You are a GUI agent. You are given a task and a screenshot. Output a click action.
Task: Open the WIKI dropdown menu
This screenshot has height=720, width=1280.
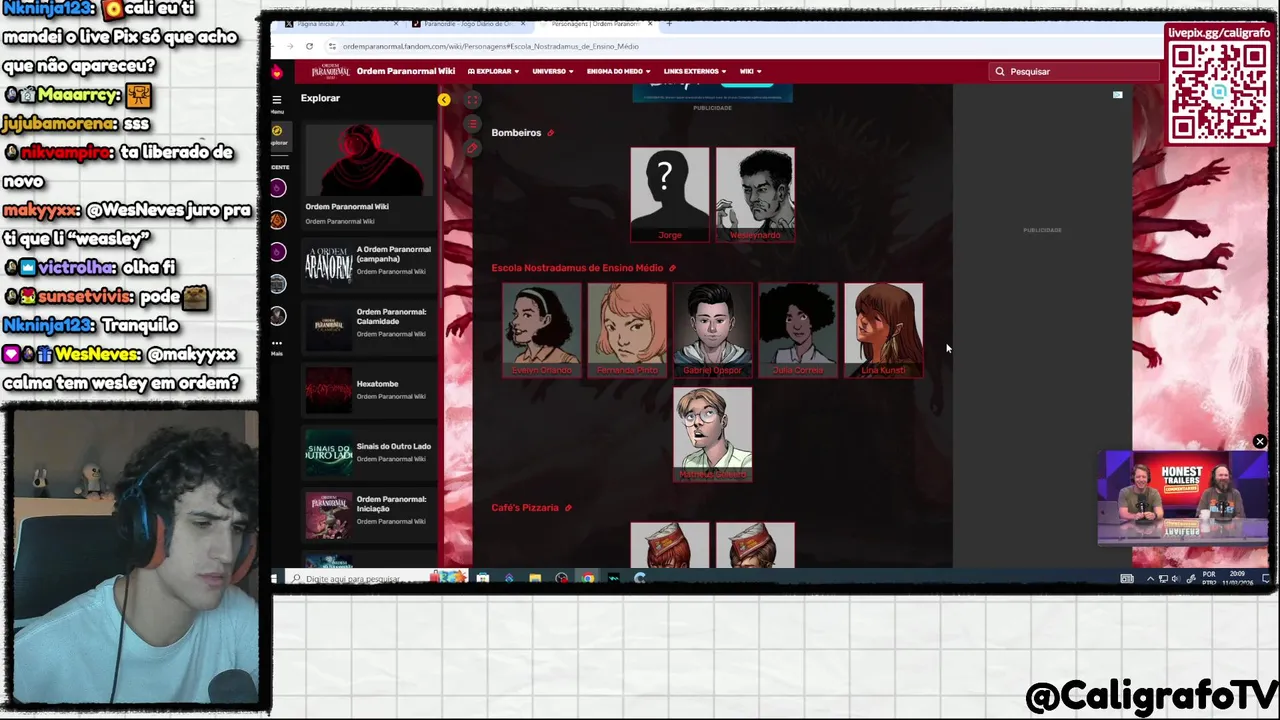pyautogui.click(x=750, y=72)
